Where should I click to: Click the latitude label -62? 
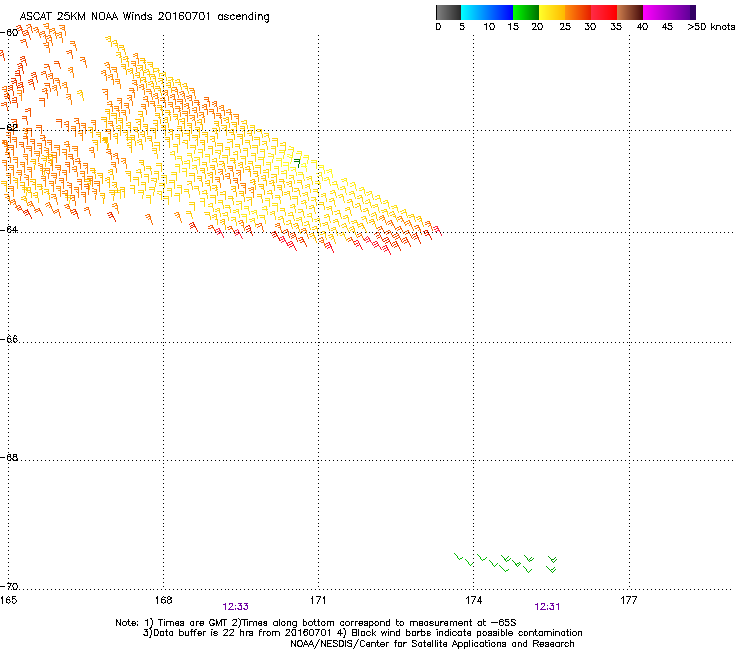pyautogui.click(x=9, y=127)
